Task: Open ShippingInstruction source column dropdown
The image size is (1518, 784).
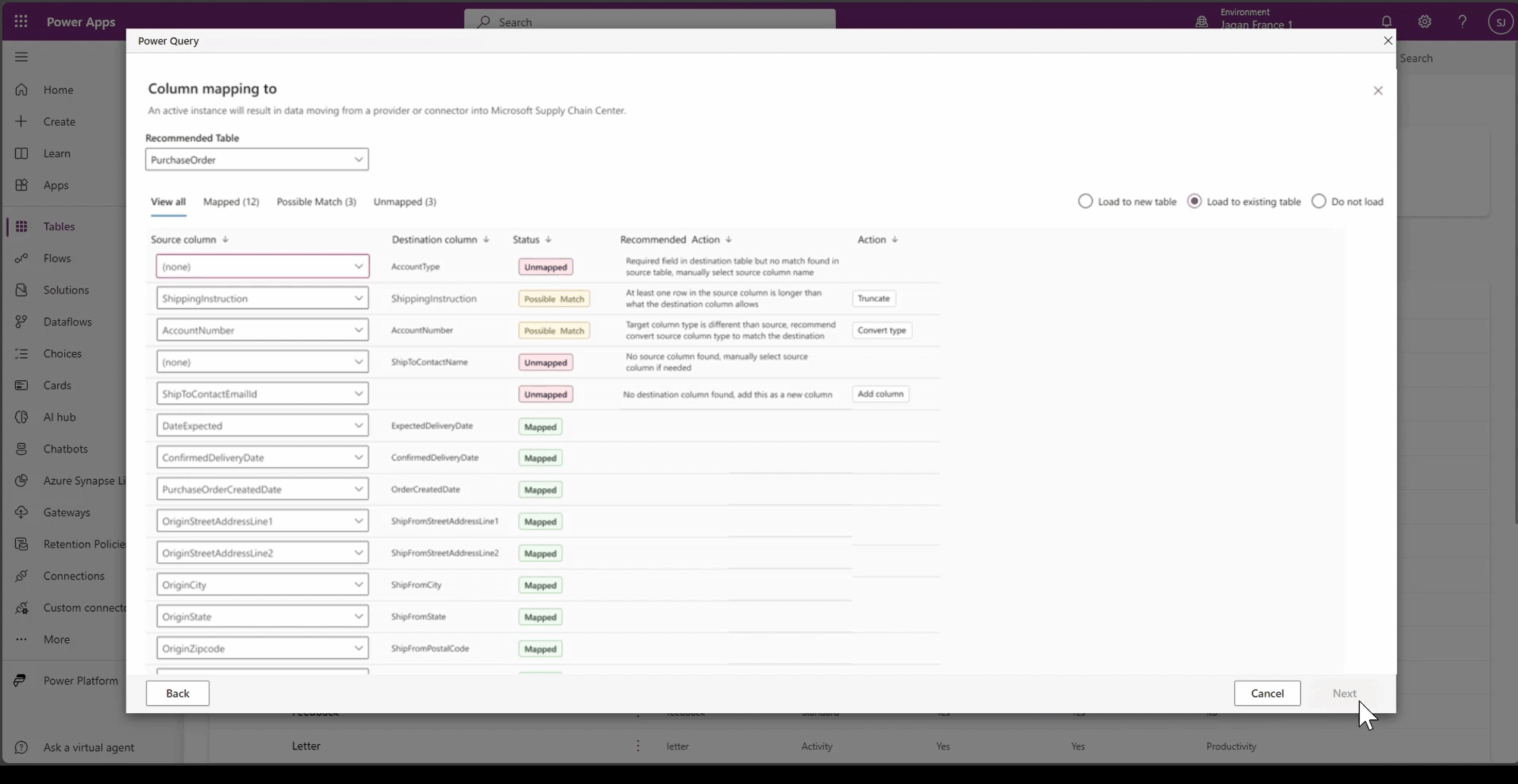Action: [262, 298]
